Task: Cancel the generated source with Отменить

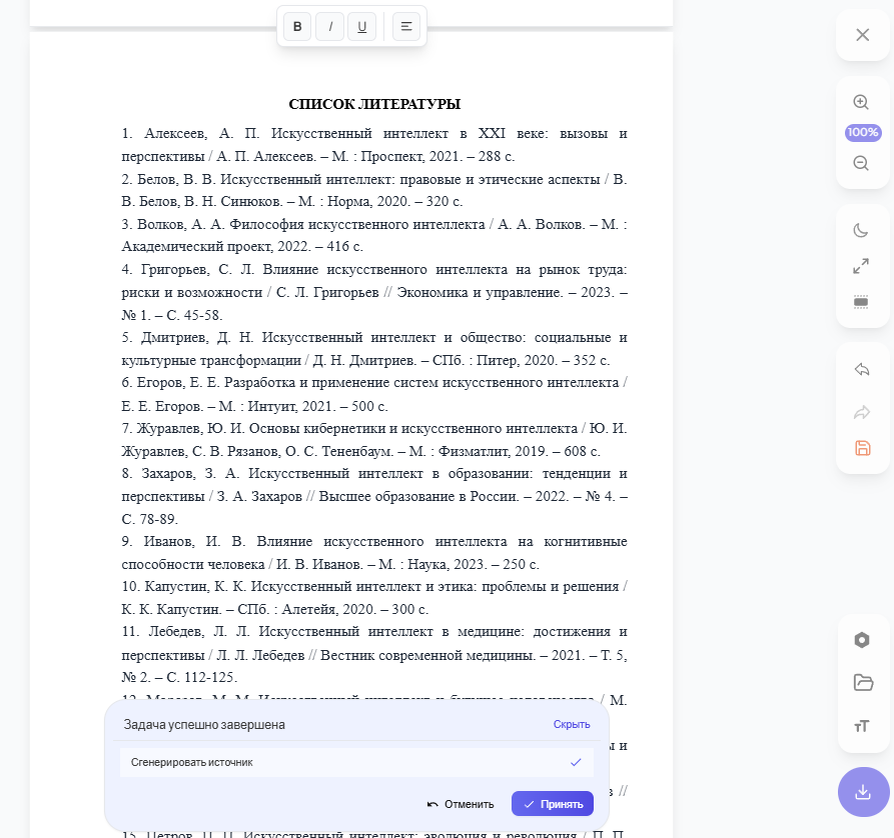Action: [x=461, y=804]
